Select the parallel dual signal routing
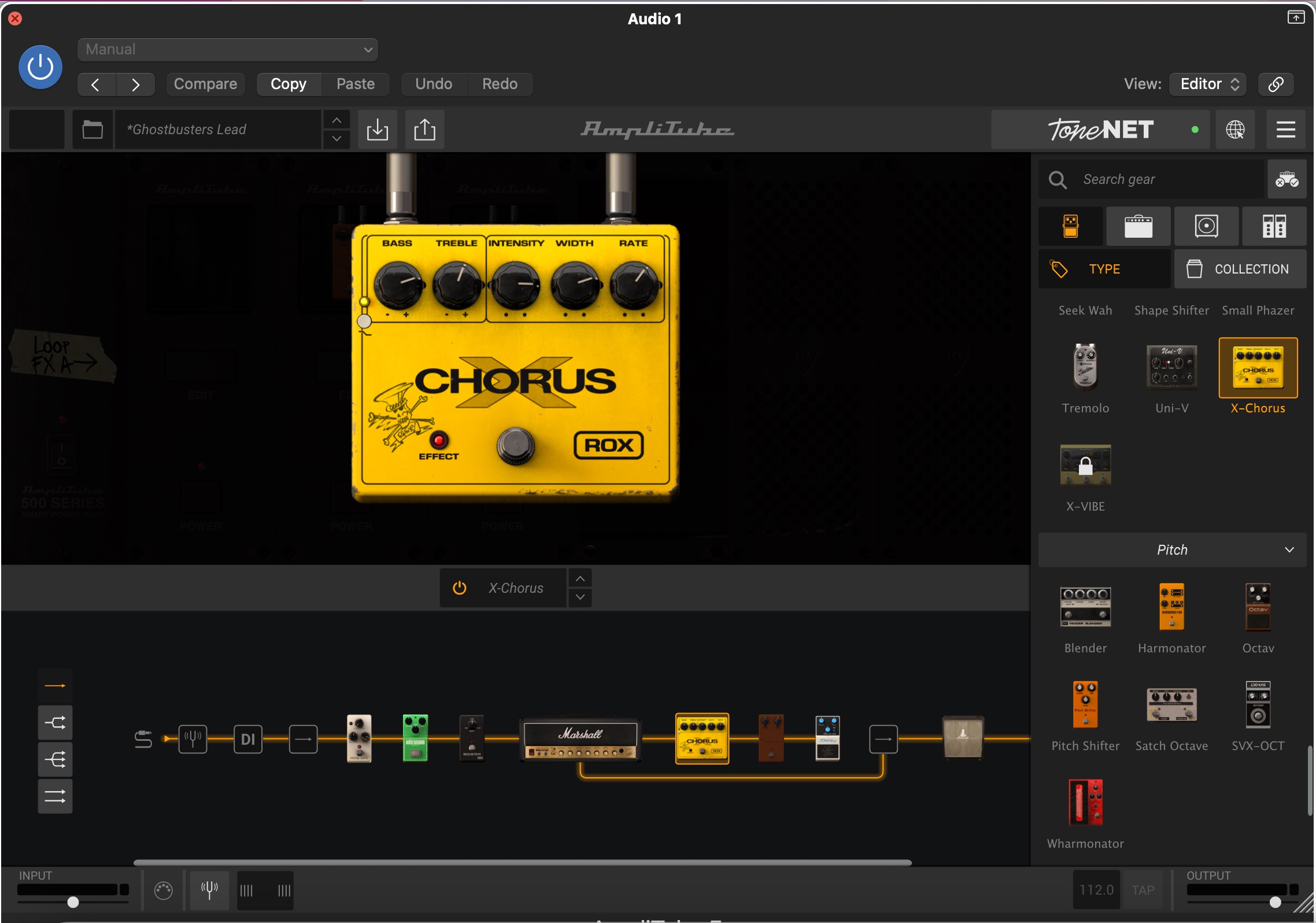This screenshot has width=1316, height=923. 55,797
